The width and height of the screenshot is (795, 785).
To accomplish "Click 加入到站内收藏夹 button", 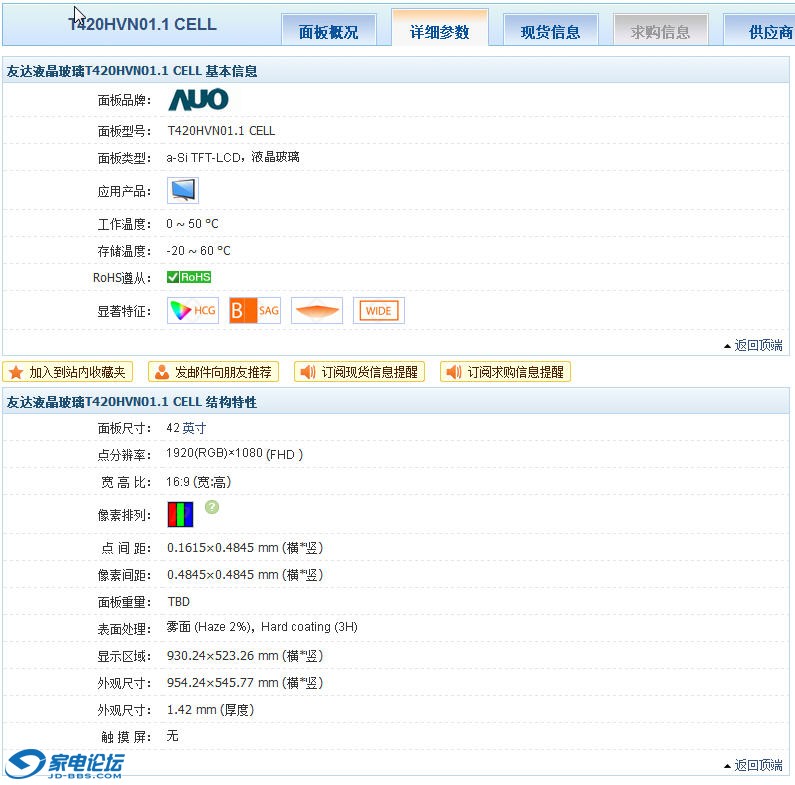I will click(x=68, y=372).
